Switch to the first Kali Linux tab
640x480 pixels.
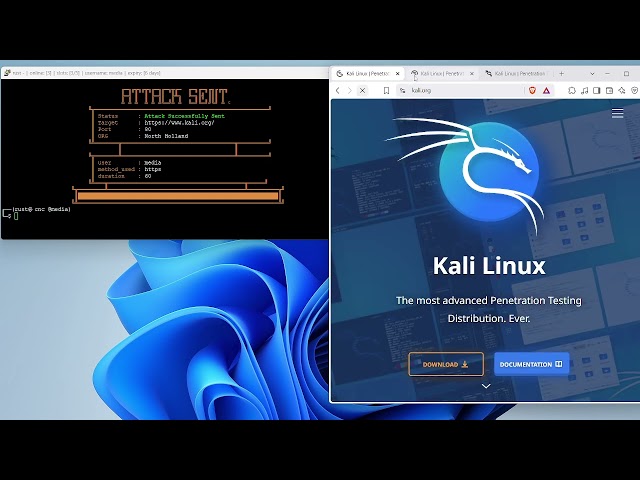[367, 73]
